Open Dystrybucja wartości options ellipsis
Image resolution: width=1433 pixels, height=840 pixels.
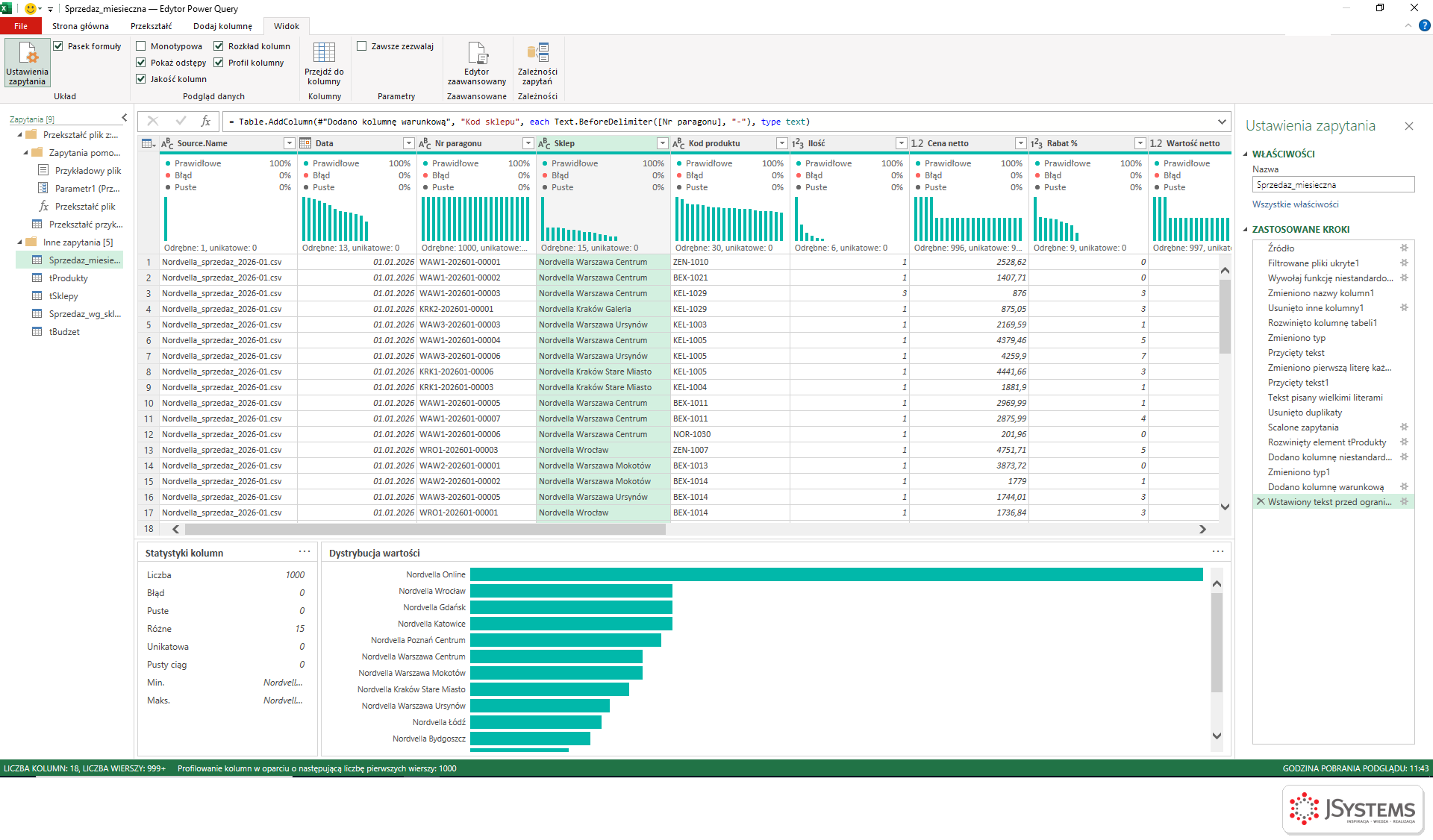1218,552
